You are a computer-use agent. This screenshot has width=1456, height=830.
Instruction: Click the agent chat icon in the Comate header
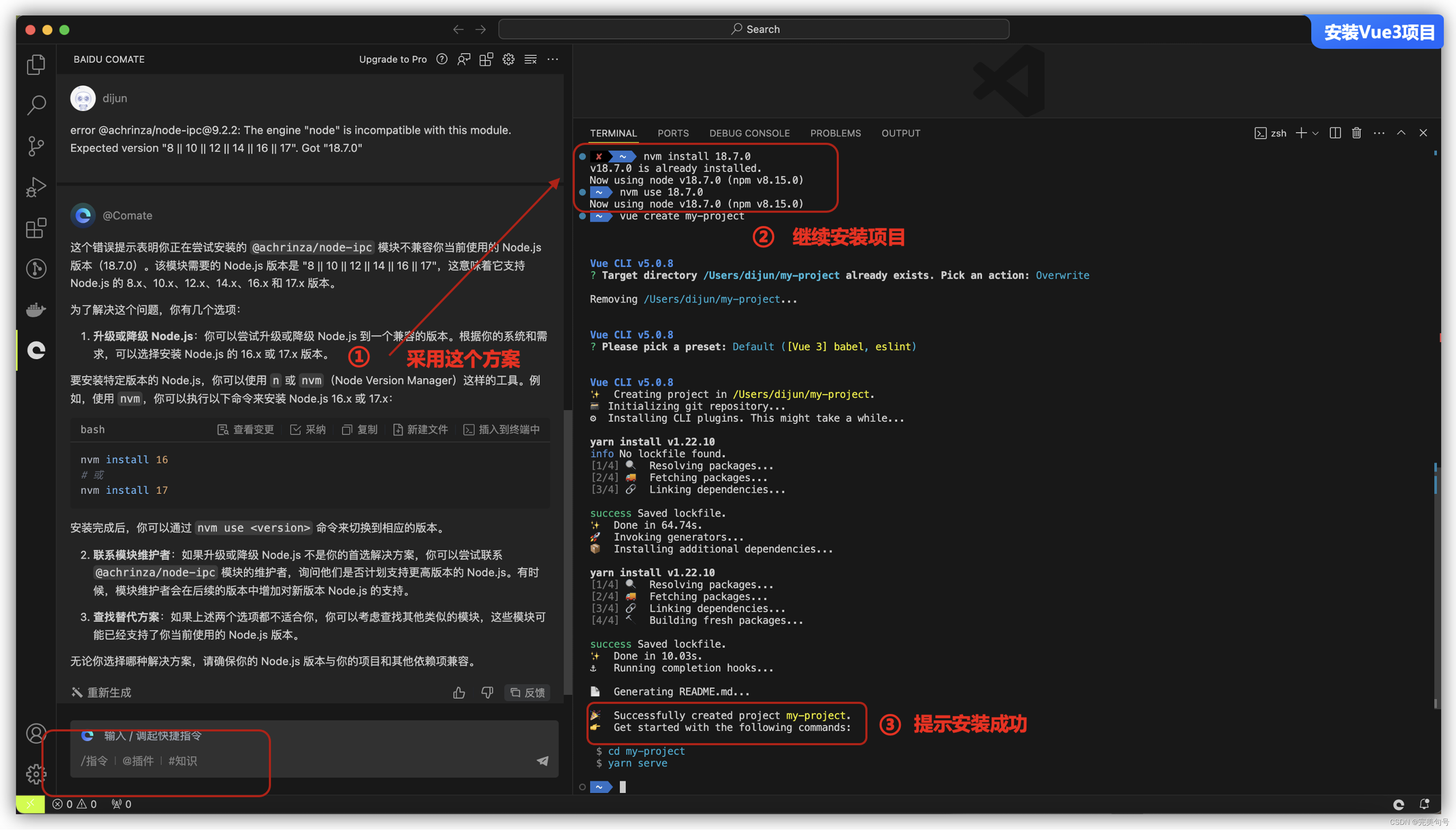464,59
